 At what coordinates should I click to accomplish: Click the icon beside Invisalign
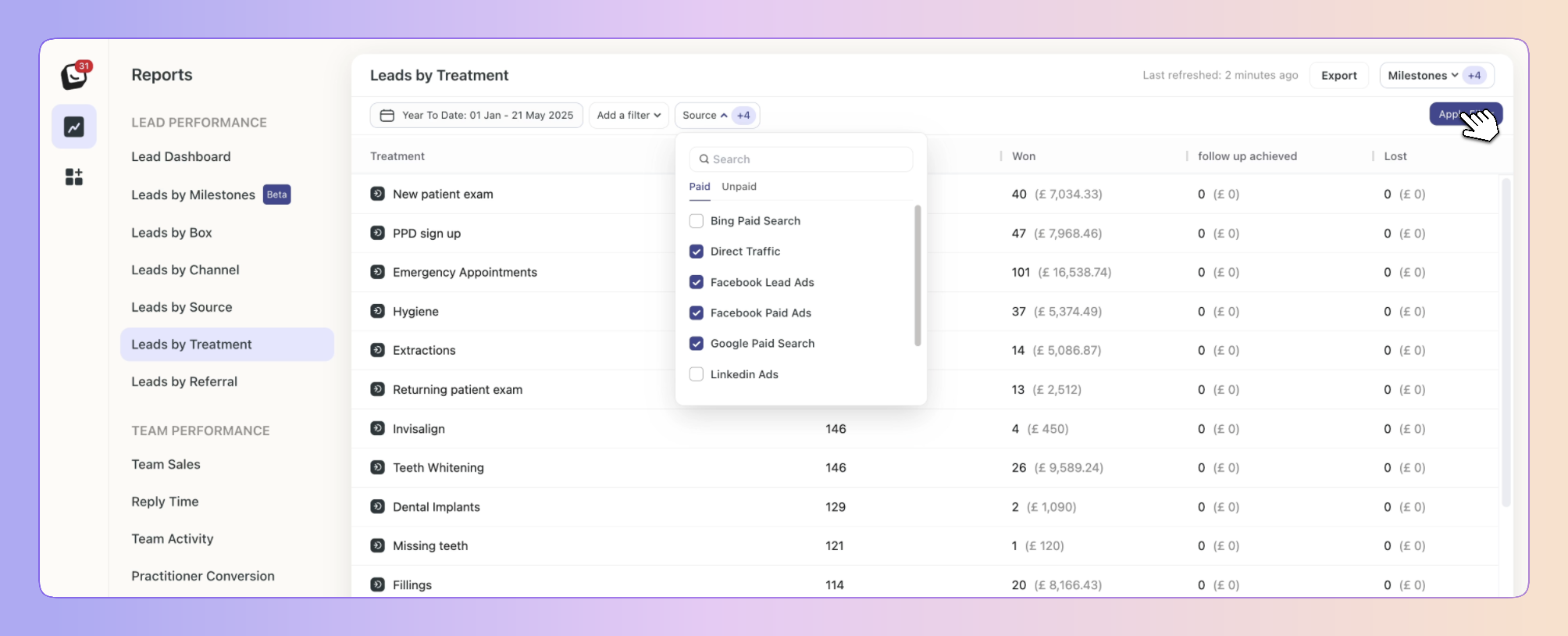coord(378,428)
